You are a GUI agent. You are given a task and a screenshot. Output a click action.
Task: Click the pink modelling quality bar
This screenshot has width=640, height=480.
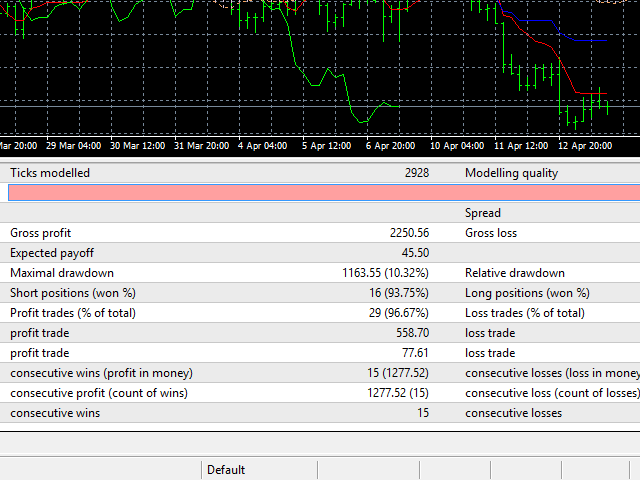click(320, 193)
